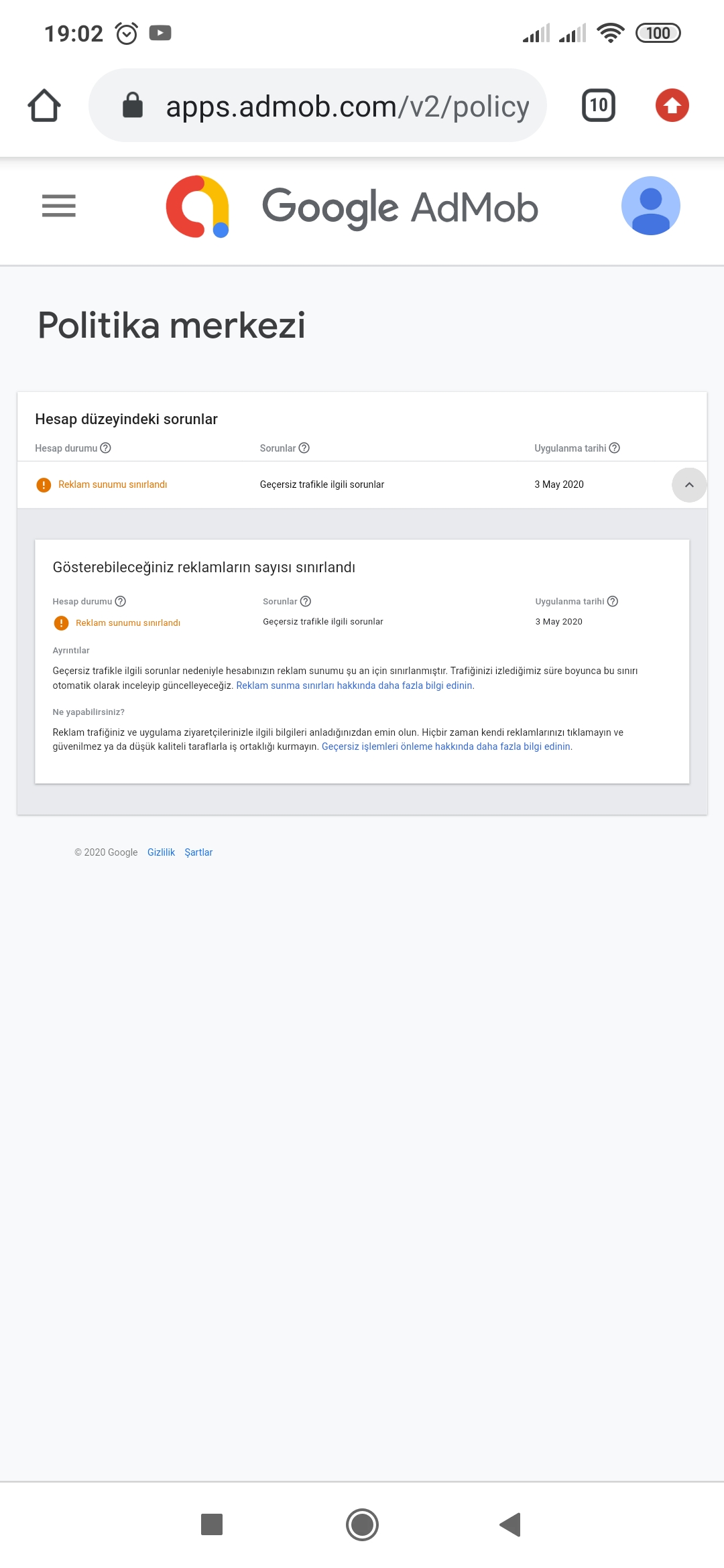Tap the browser home icon
The width and height of the screenshot is (724, 1568).
point(44,105)
